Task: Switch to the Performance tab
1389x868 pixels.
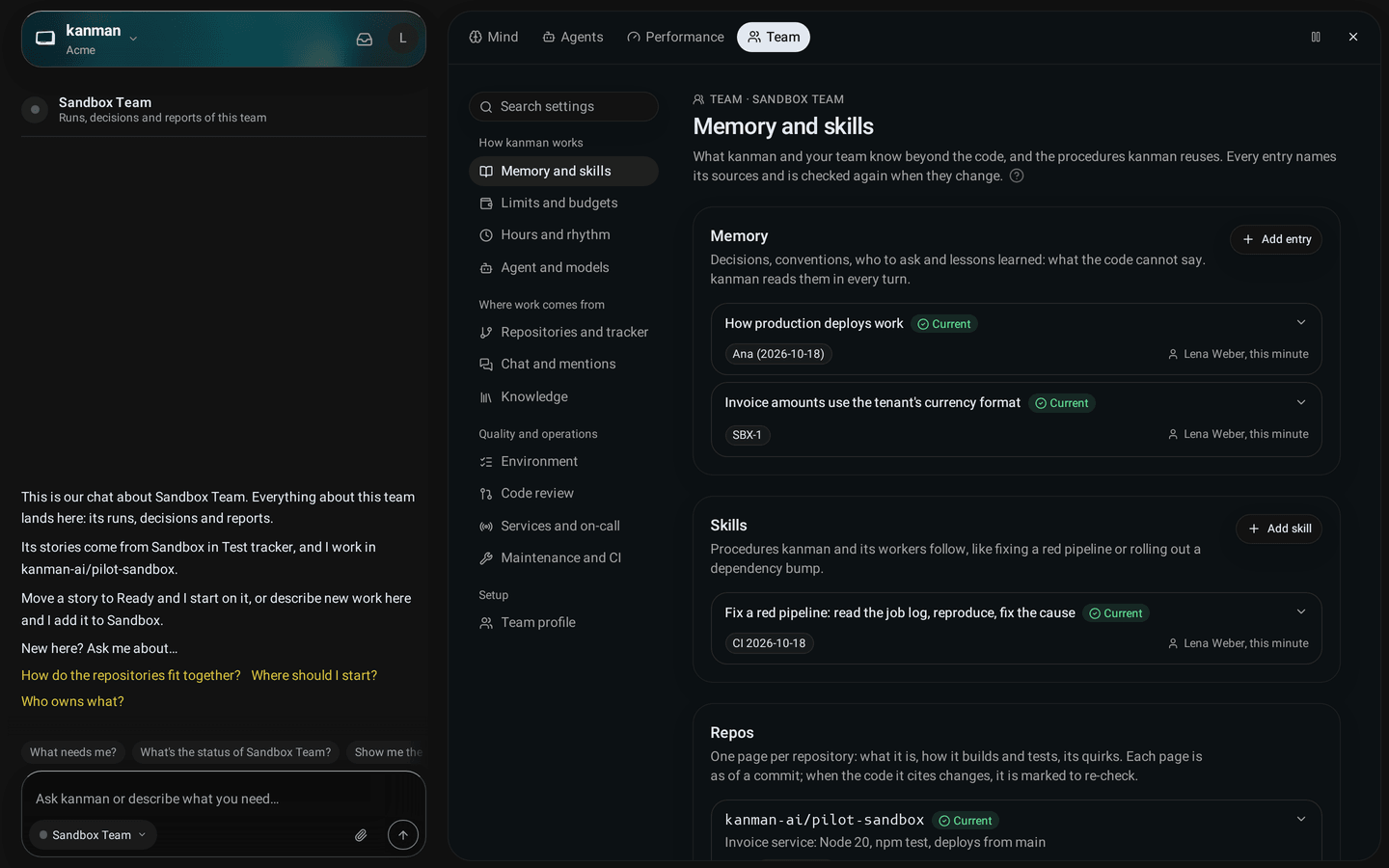Action: tap(675, 37)
